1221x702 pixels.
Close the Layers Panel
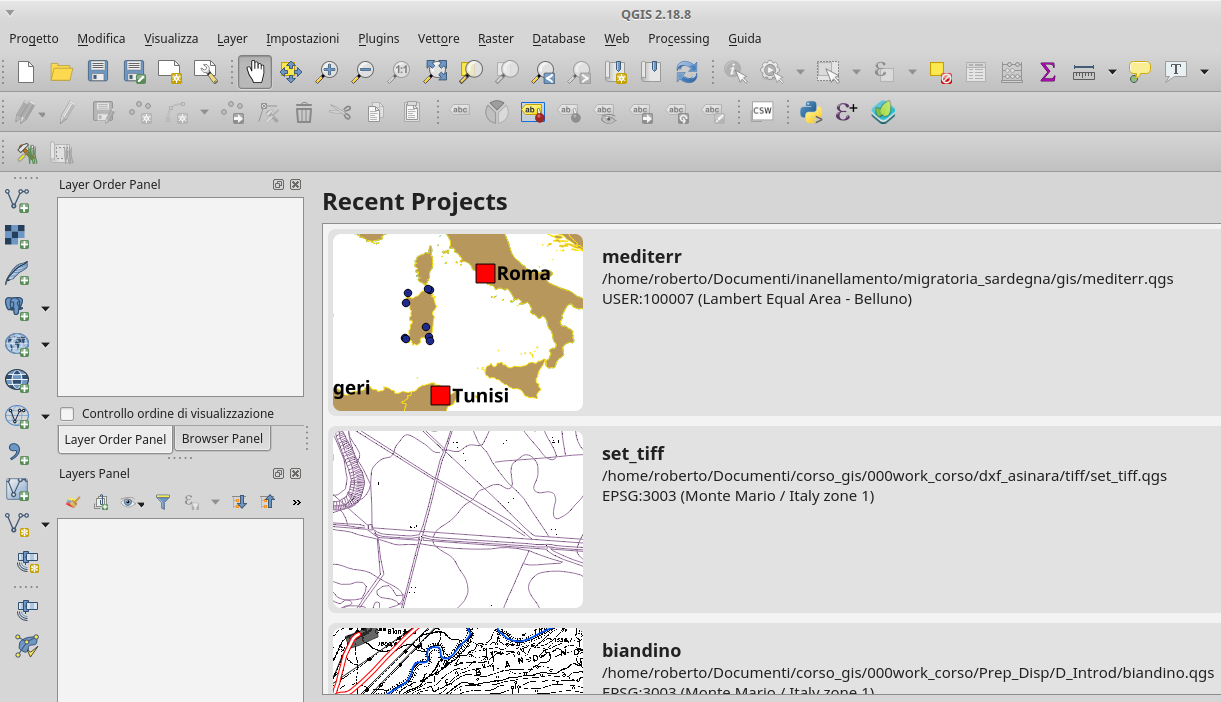295,474
